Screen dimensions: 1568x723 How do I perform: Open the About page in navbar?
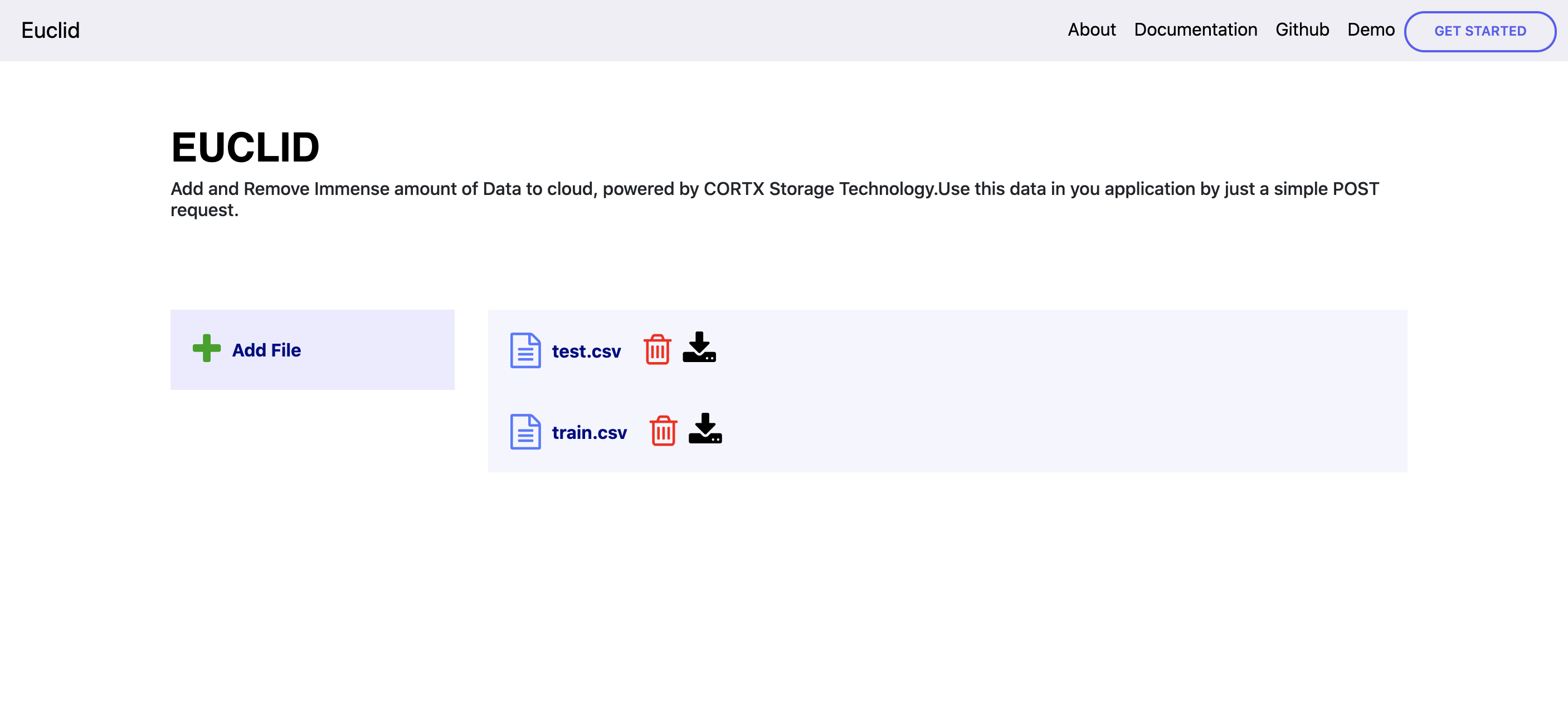click(x=1092, y=30)
